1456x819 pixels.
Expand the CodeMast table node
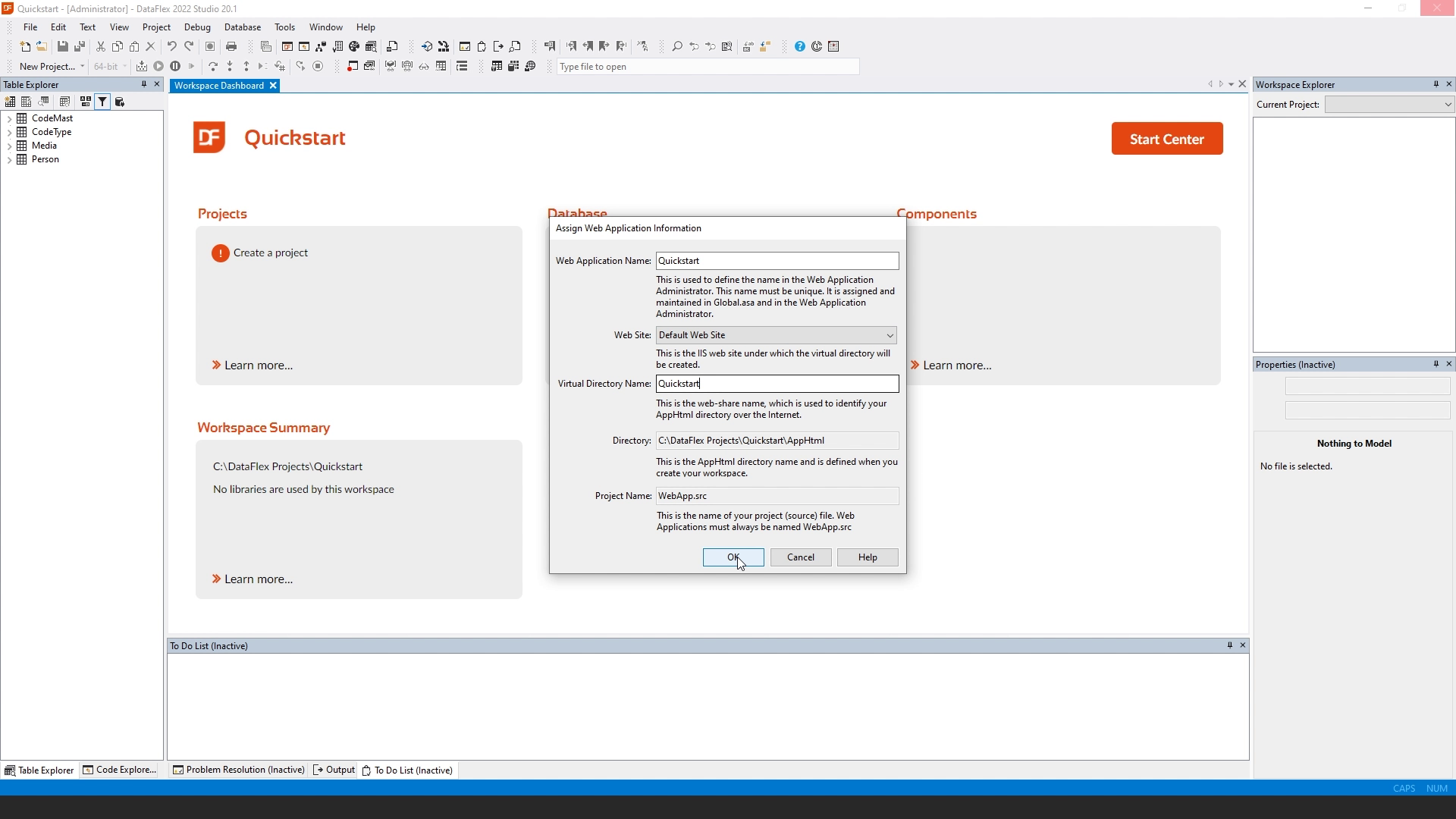9,118
